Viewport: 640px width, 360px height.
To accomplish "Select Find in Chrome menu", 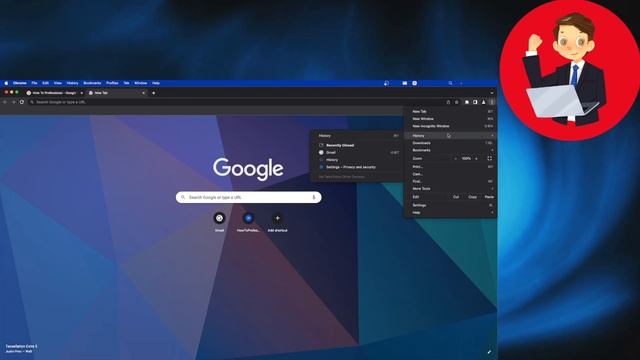I will tap(451, 181).
